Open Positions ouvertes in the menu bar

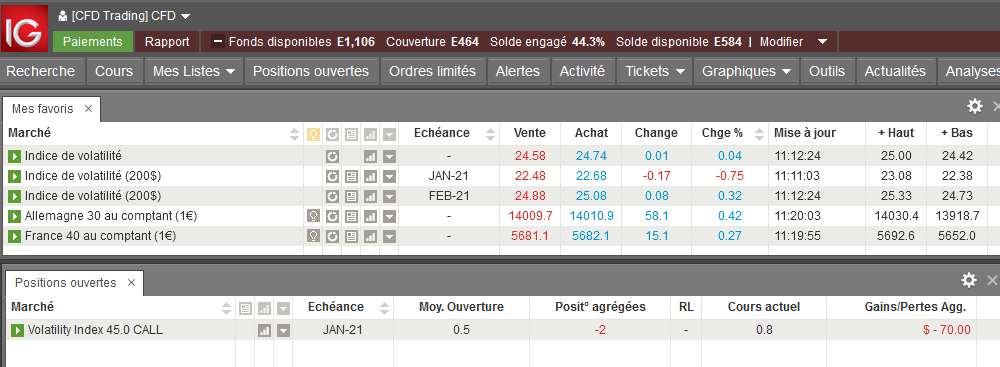tap(311, 71)
